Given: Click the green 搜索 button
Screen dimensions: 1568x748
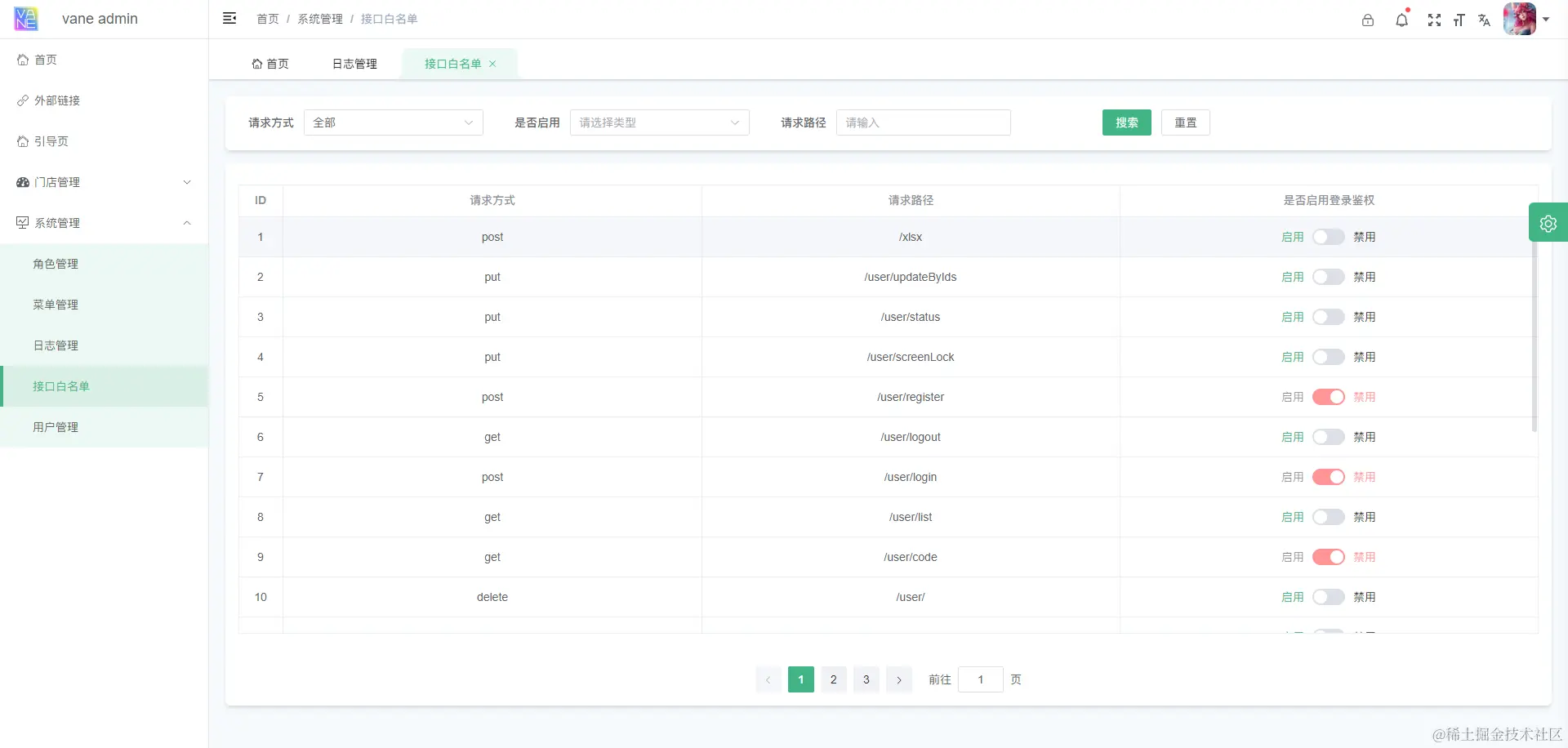Looking at the screenshot, I should coord(1127,122).
